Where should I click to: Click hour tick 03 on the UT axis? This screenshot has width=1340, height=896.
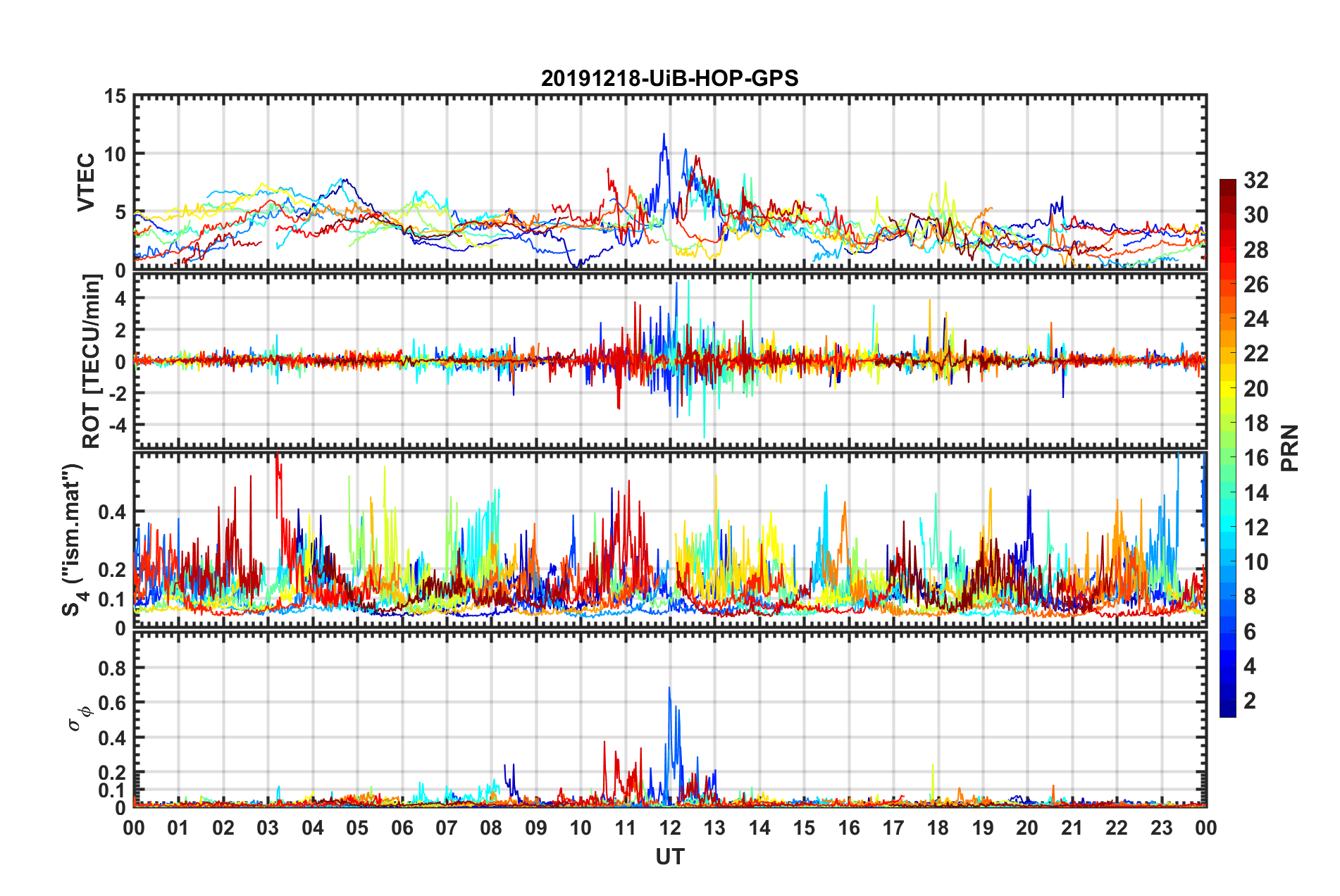pyautogui.click(x=268, y=828)
